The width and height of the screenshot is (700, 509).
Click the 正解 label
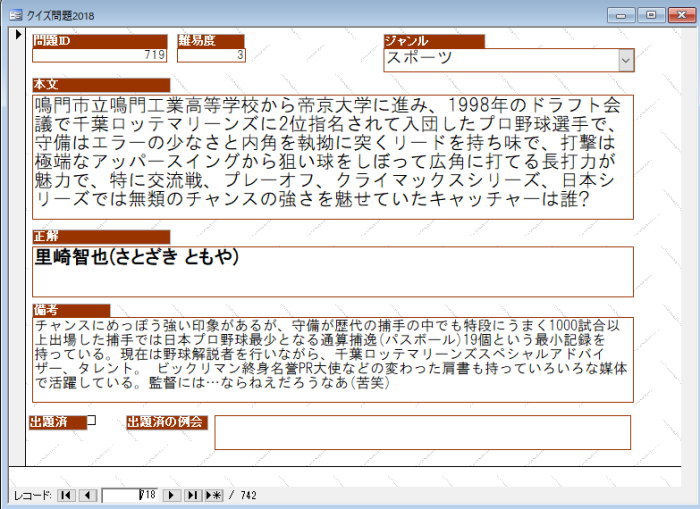pos(101,237)
